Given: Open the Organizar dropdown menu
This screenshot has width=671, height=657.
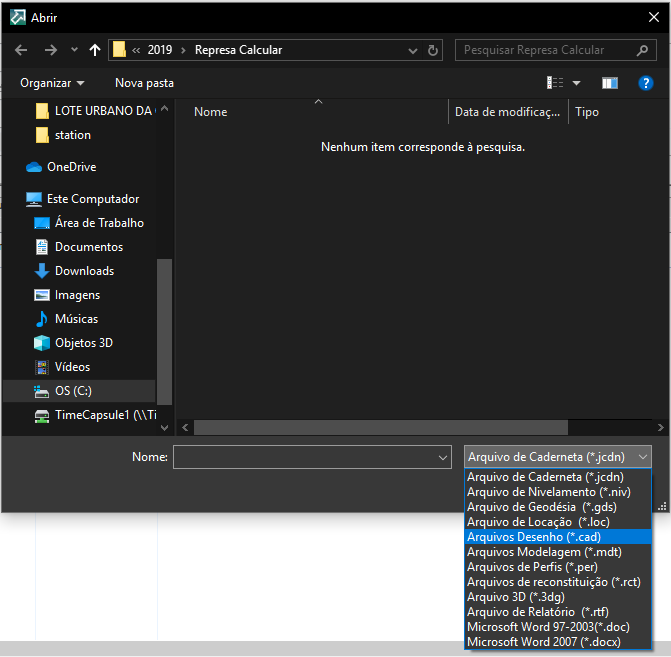Looking at the screenshot, I should click(52, 83).
